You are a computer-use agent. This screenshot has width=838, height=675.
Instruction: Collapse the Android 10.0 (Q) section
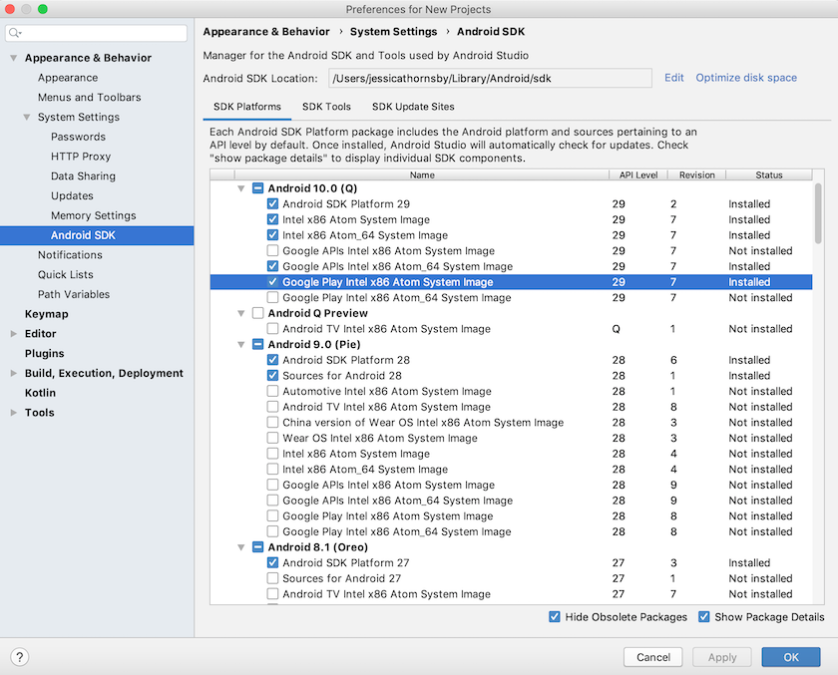point(240,188)
